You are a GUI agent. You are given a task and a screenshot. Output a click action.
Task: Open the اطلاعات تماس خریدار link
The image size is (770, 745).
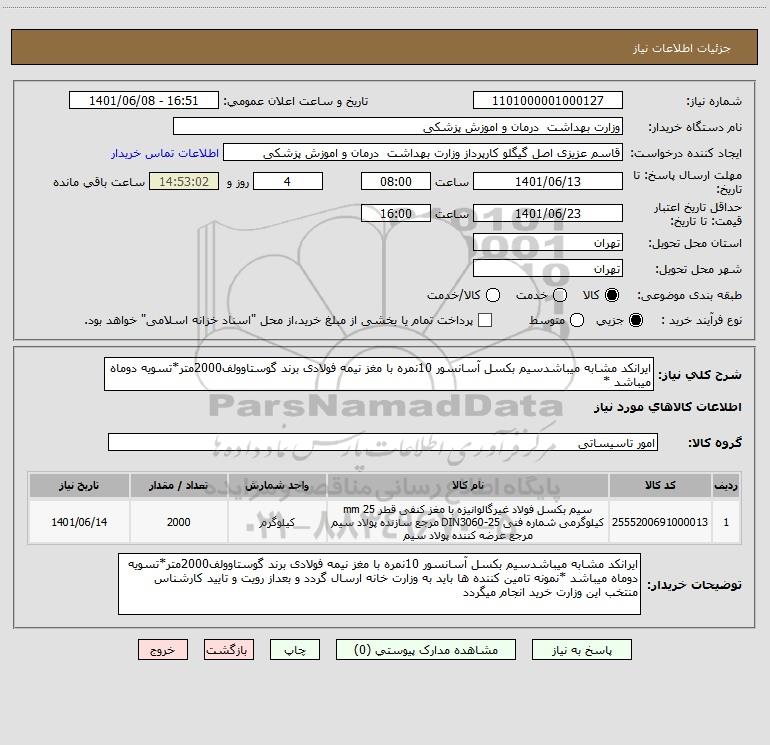[165, 153]
